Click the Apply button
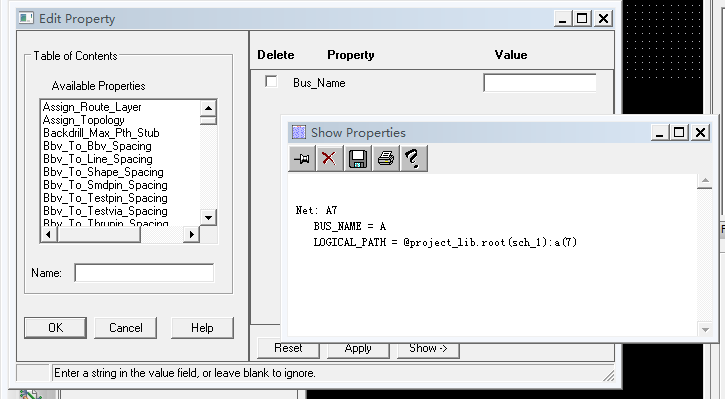725x399 pixels. click(358, 349)
